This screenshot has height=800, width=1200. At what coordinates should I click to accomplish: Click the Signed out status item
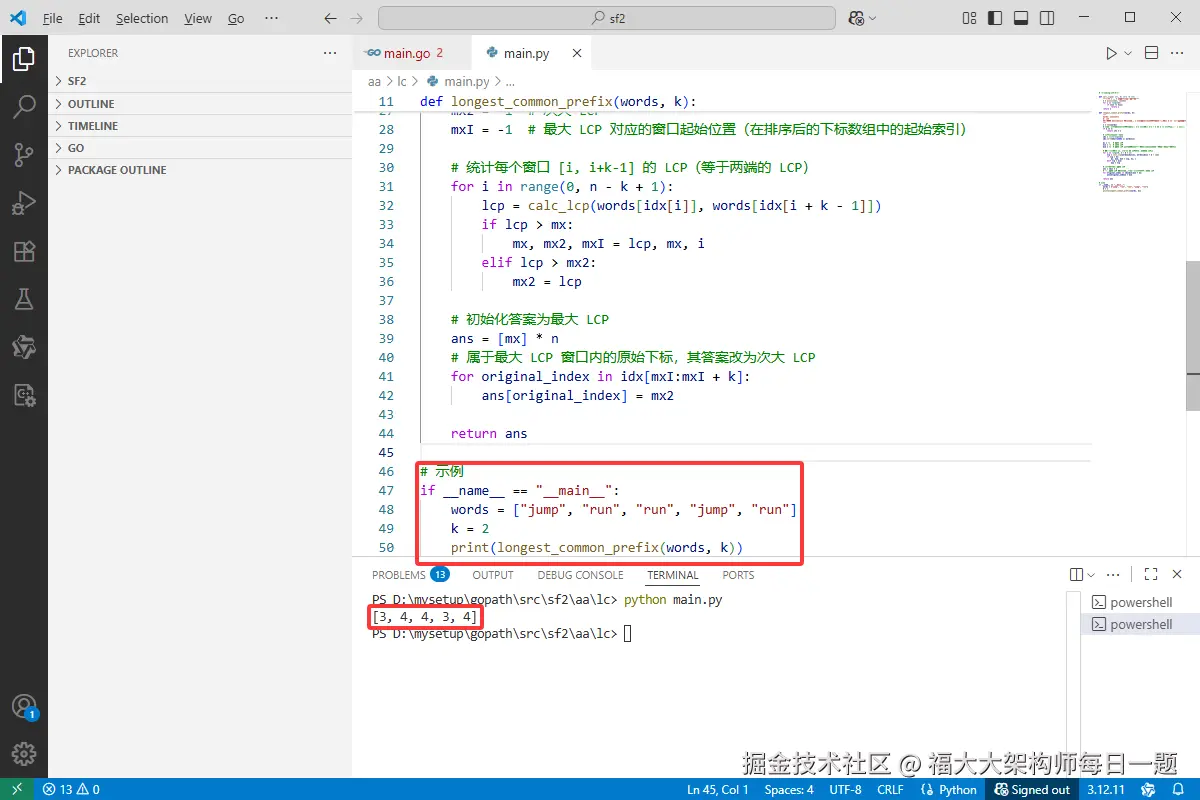pos(1032,789)
